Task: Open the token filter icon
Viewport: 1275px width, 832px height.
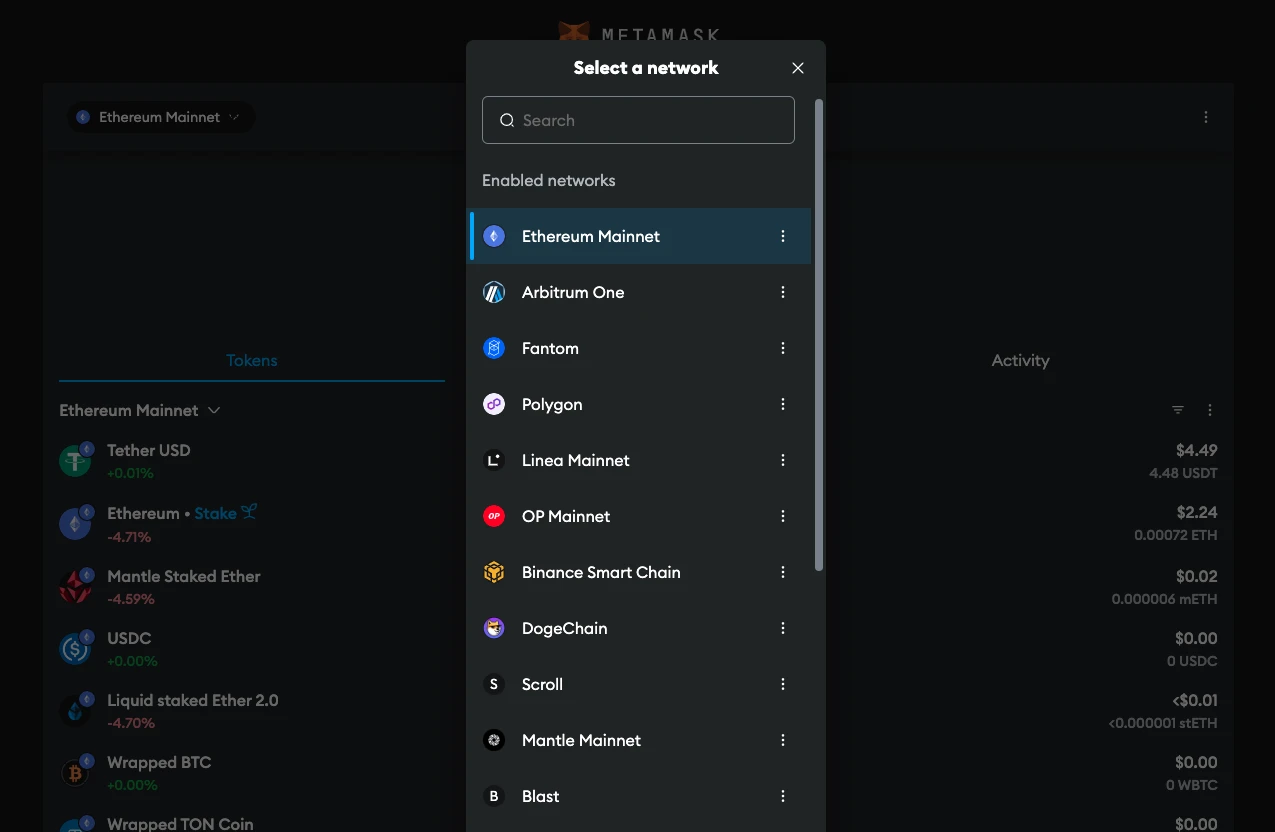Action: [x=1178, y=410]
